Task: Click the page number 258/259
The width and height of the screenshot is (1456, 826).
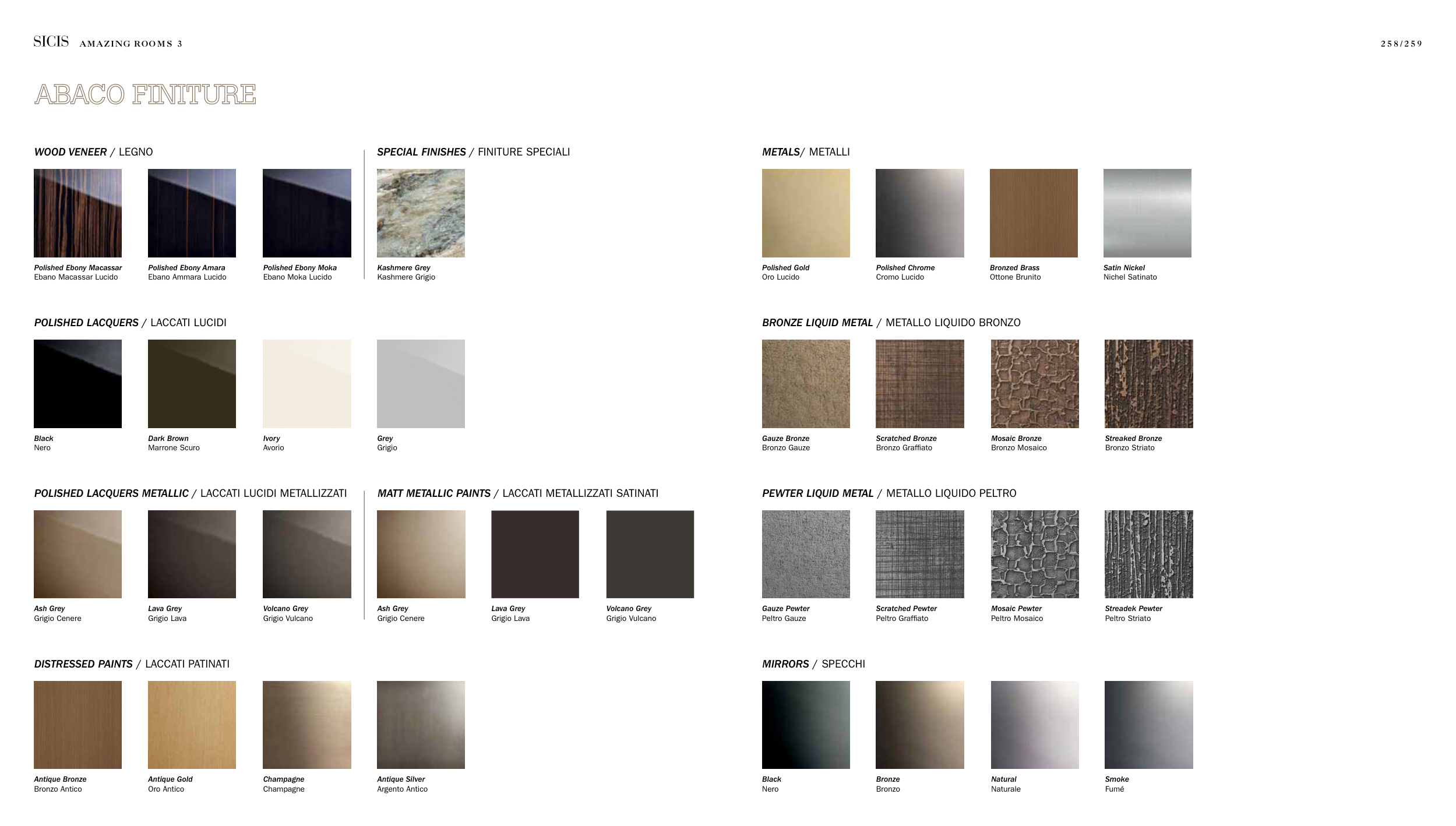Action: coord(1401,44)
